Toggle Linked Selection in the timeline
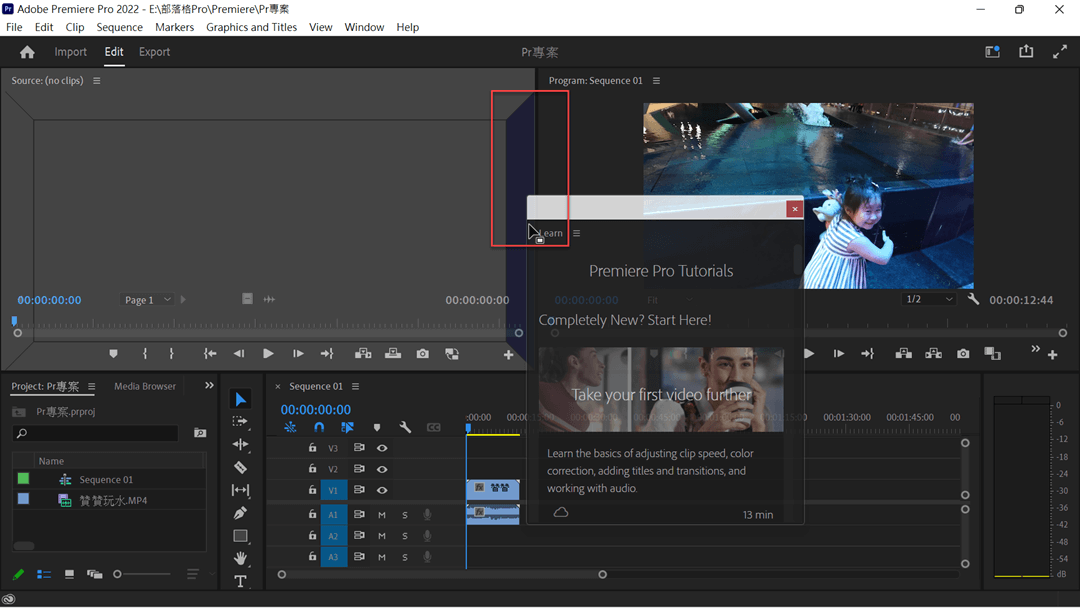The image size is (1080, 608). click(x=347, y=428)
